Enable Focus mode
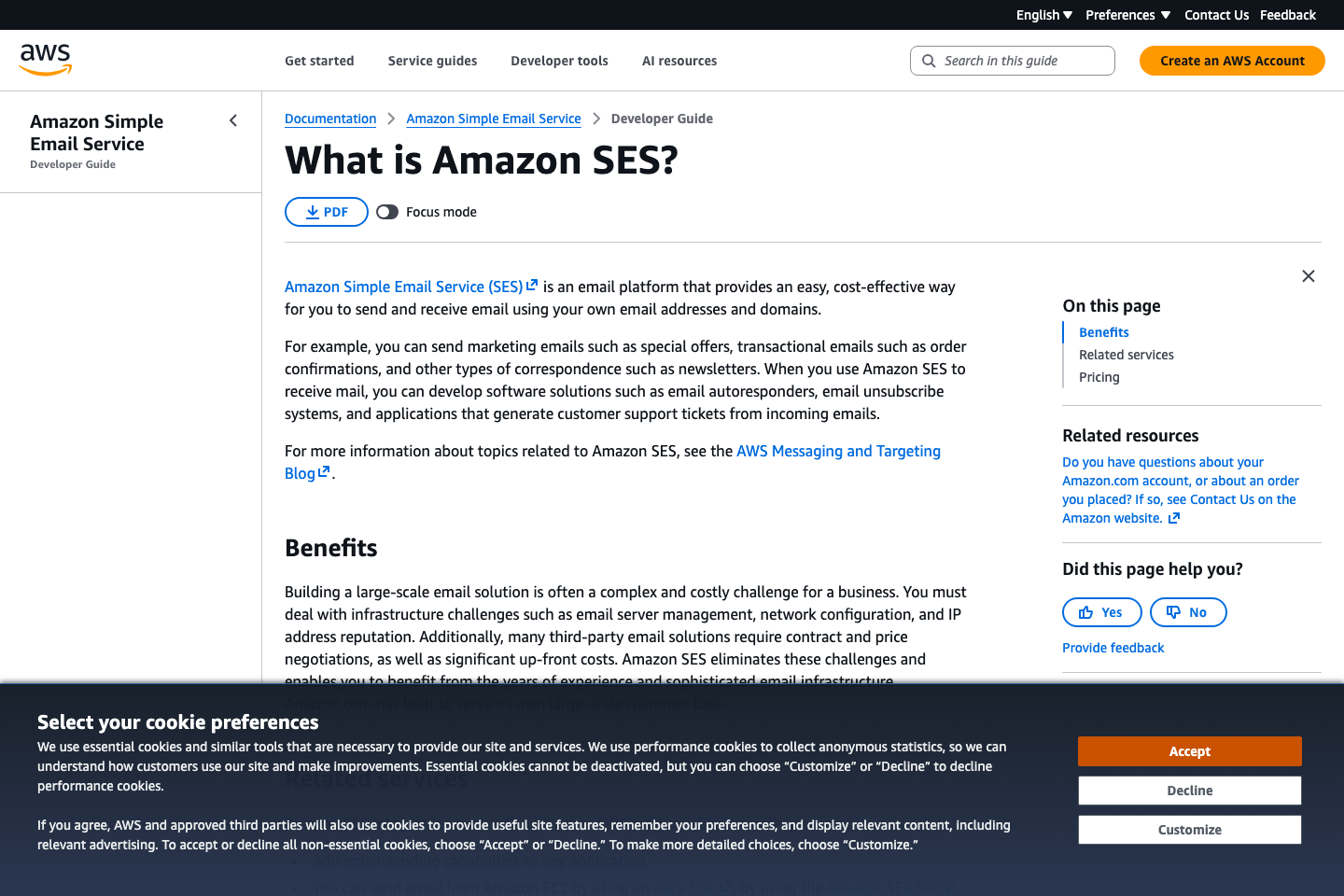 [387, 211]
